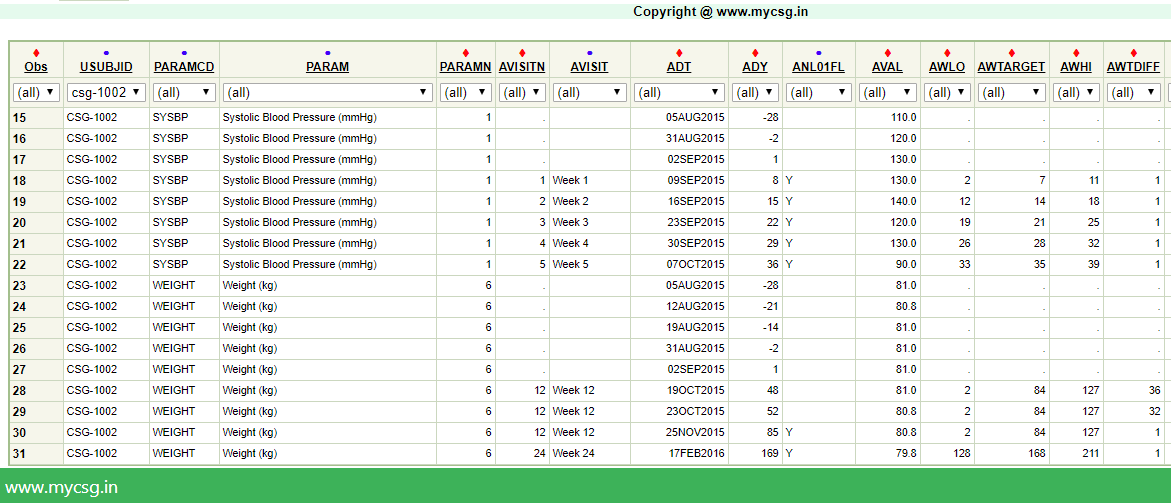The width and height of the screenshot is (1171, 503).
Task: Click the red diamond above AVAL column
Action: [x=886, y=53]
